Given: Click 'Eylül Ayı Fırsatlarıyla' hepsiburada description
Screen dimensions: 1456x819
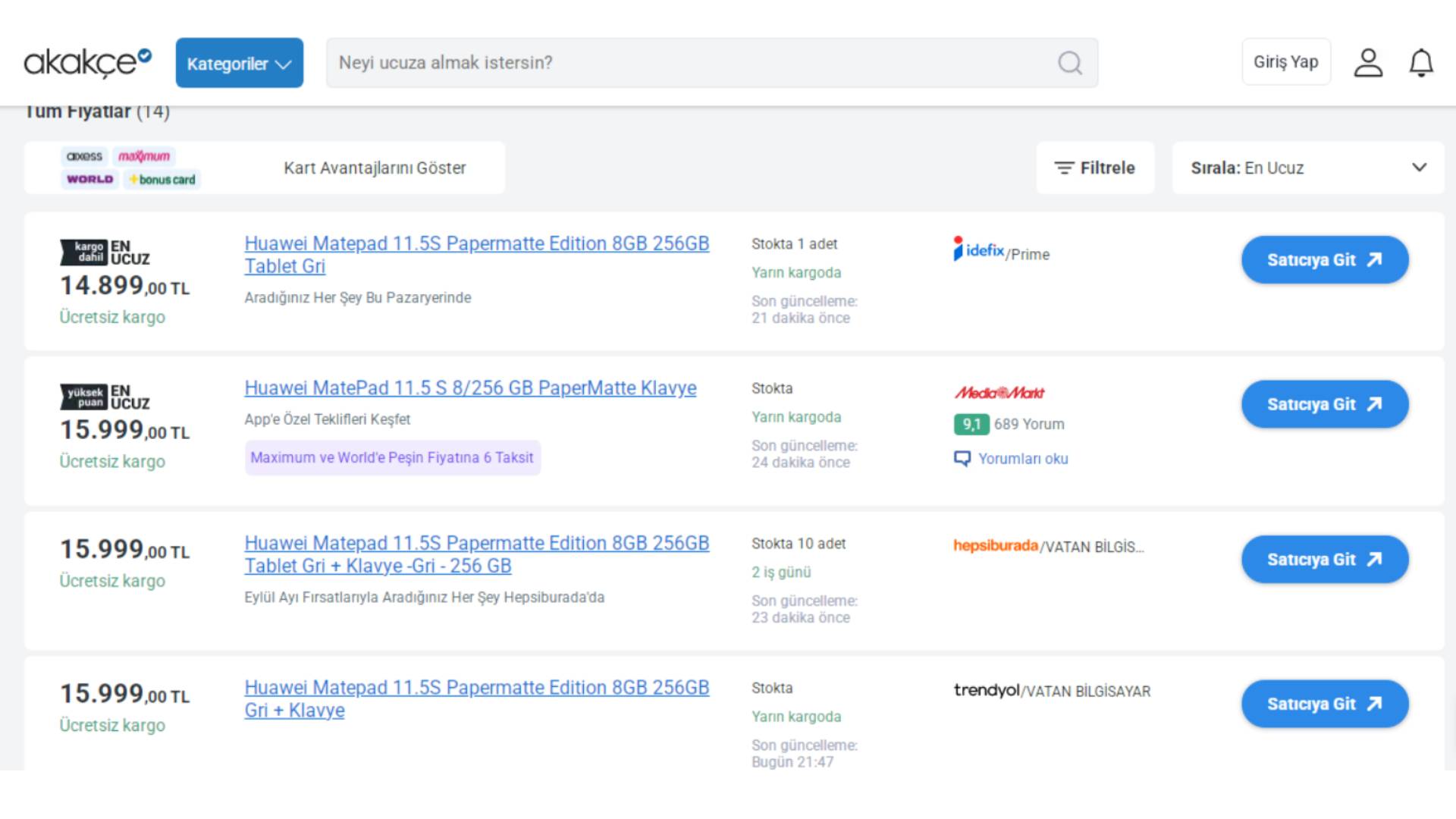Looking at the screenshot, I should 424,598.
